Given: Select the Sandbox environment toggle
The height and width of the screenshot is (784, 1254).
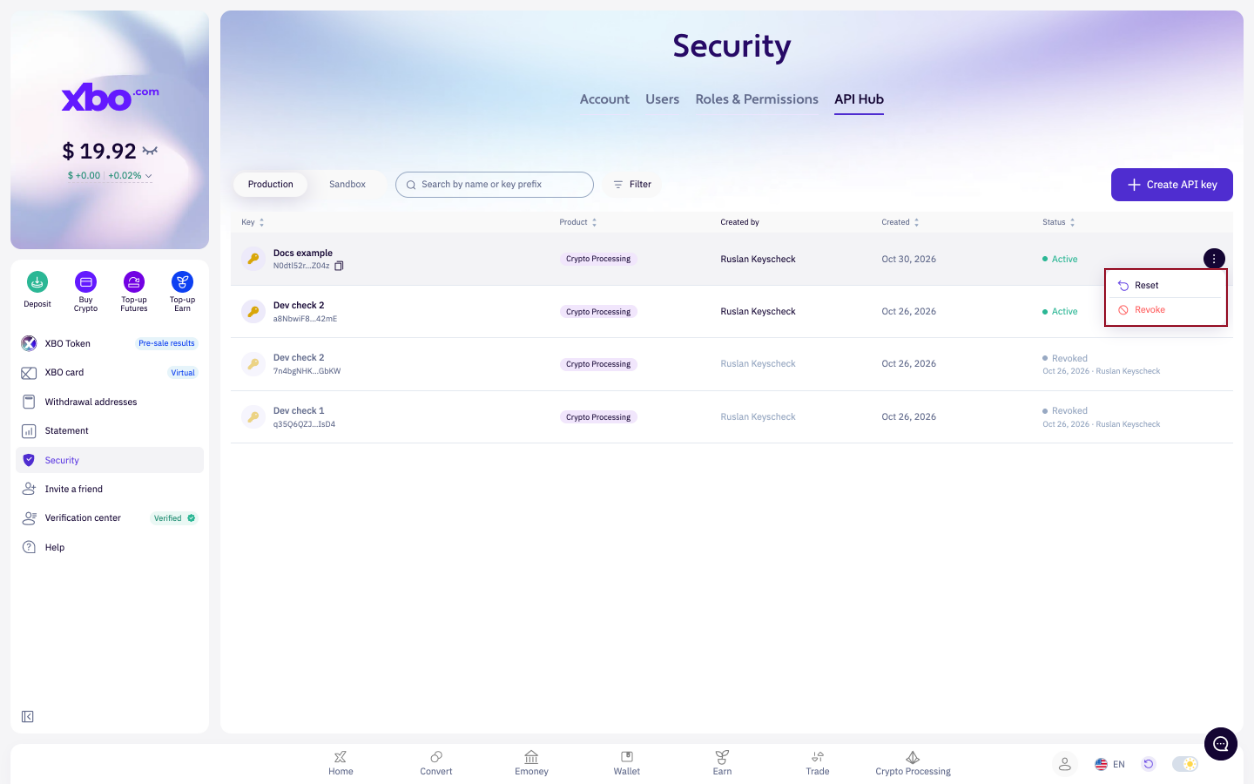Looking at the screenshot, I should [x=347, y=184].
